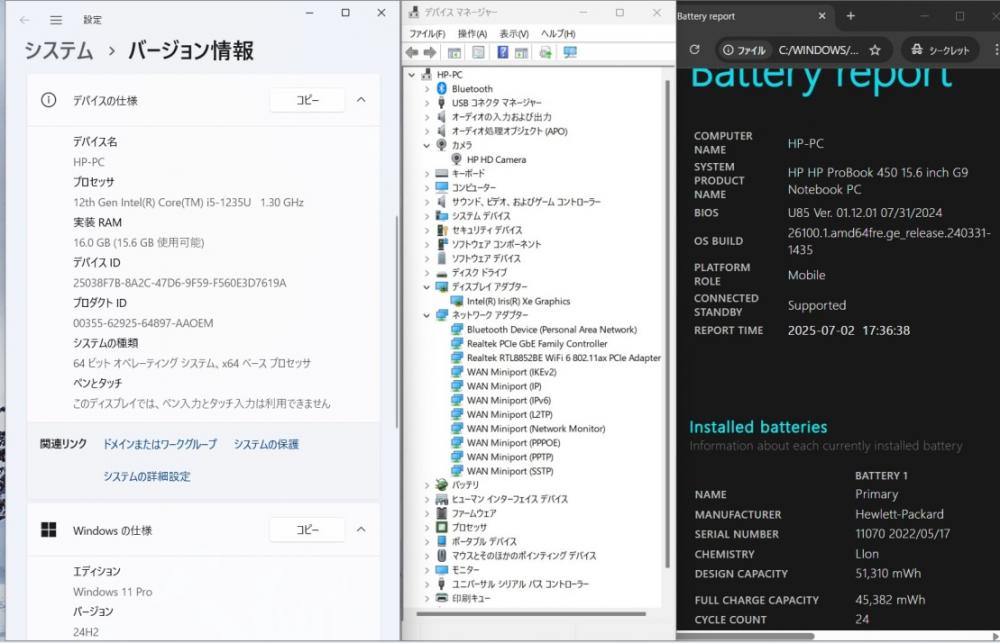
Task: Collapse the ディスプレイ アダプター node arrow
Action: pyautogui.click(x=427, y=286)
